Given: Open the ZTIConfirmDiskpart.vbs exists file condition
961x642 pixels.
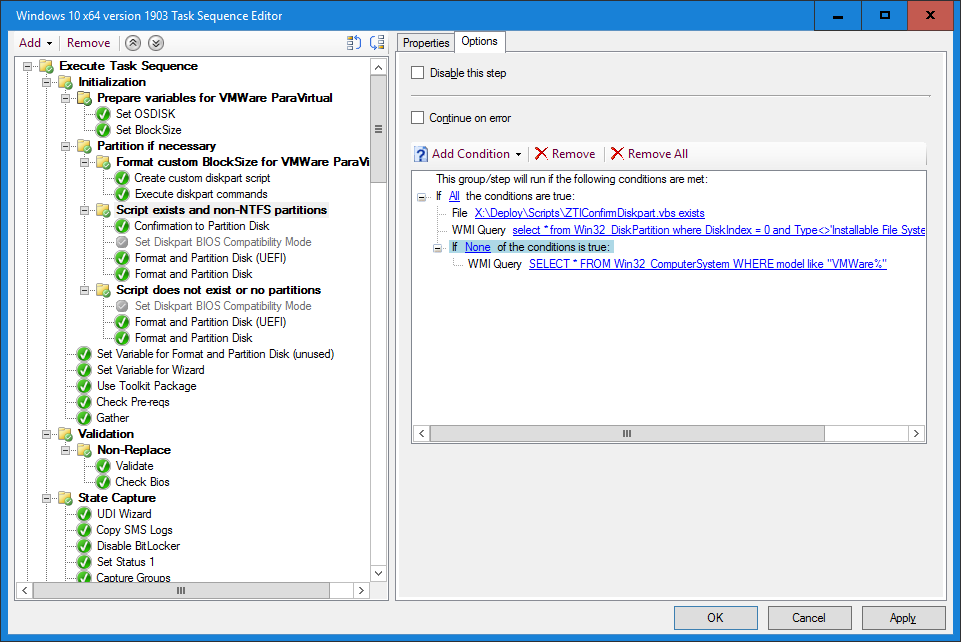Looking at the screenshot, I should click(590, 213).
